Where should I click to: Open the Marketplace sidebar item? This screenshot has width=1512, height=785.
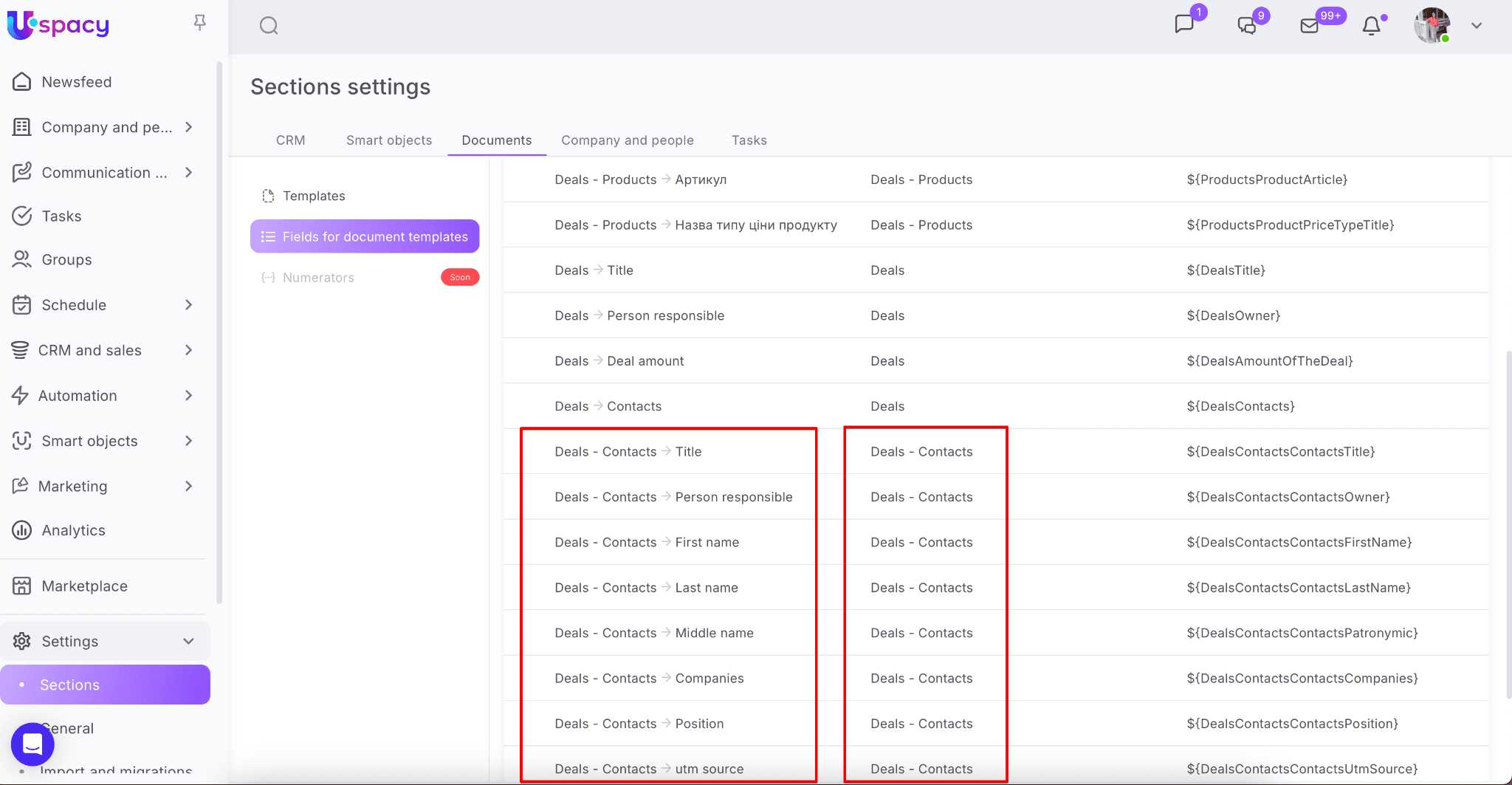tap(84, 586)
